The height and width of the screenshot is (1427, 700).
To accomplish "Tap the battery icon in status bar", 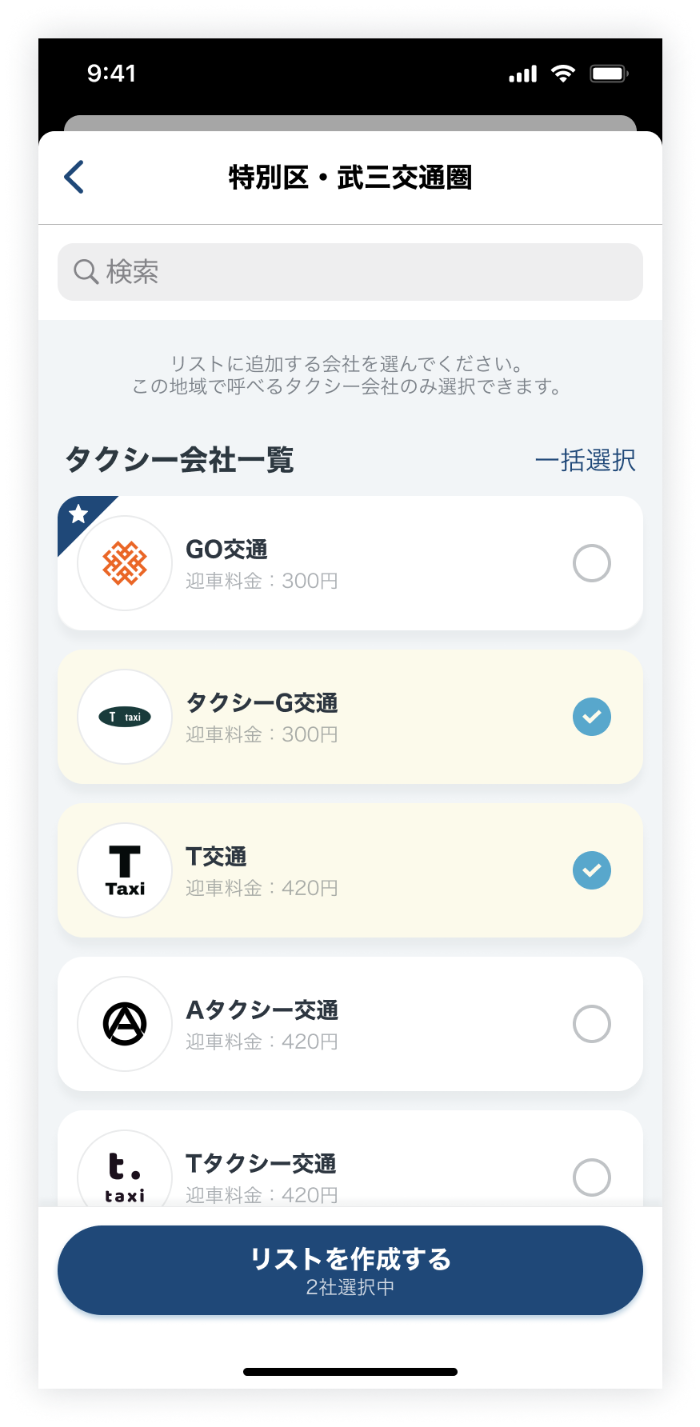I will 608,74.
